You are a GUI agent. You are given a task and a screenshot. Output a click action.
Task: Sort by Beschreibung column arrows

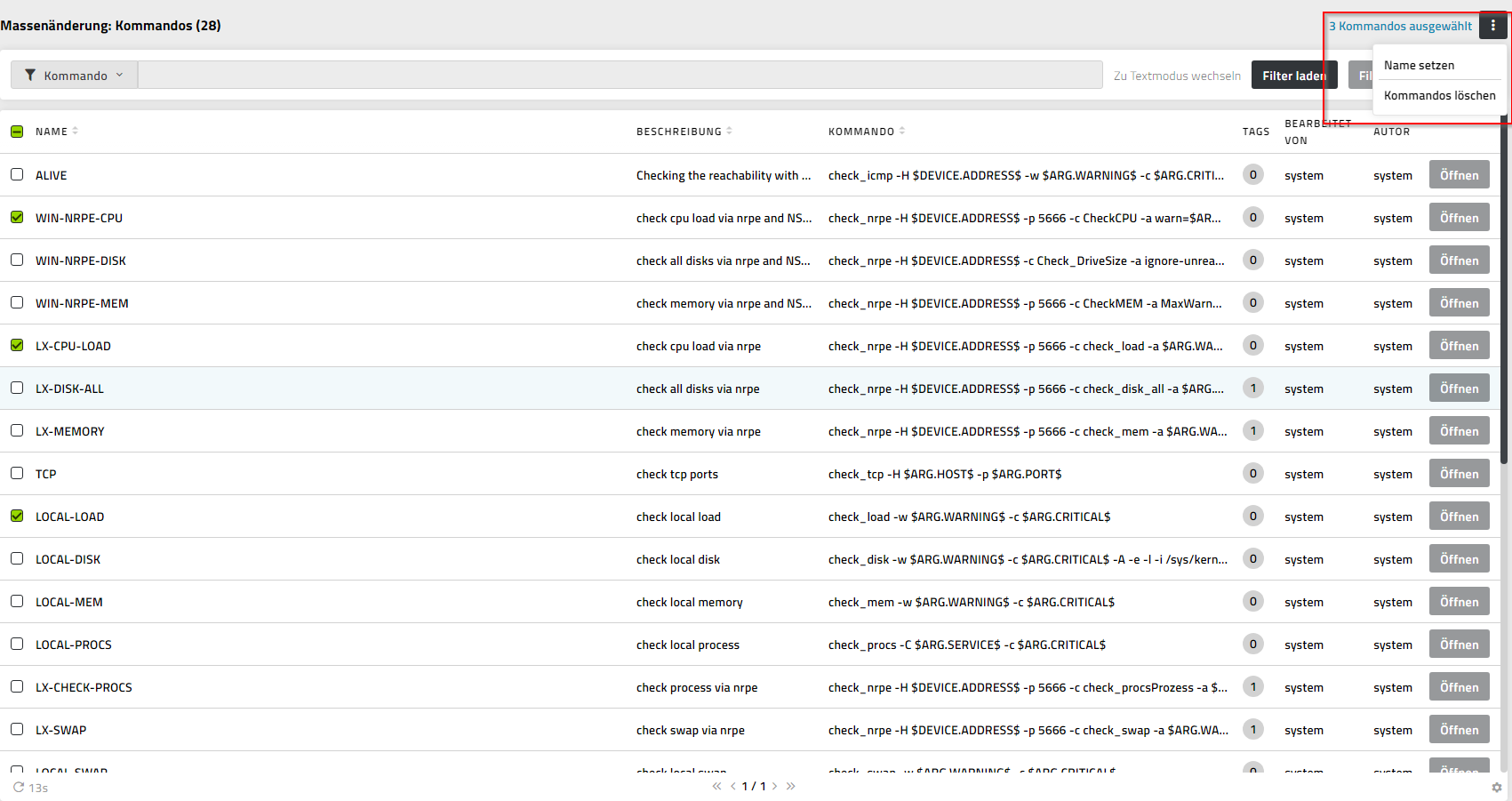(x=730, y=131)
